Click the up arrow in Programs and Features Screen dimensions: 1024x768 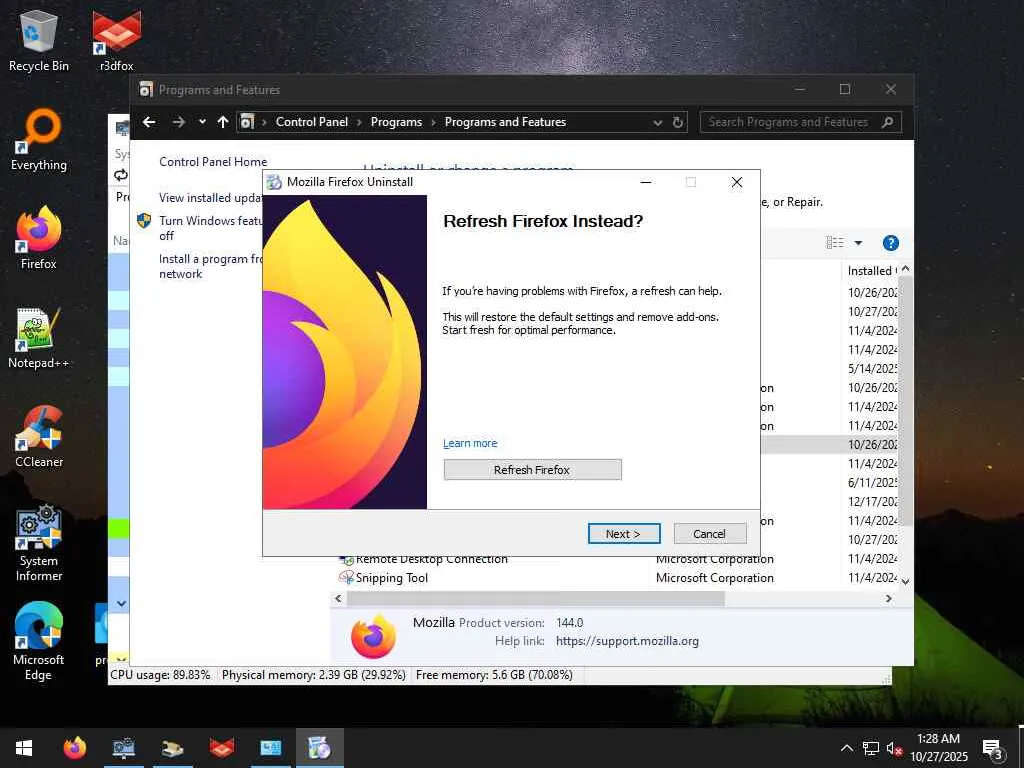pyautogui.click(x=223, y=122)
